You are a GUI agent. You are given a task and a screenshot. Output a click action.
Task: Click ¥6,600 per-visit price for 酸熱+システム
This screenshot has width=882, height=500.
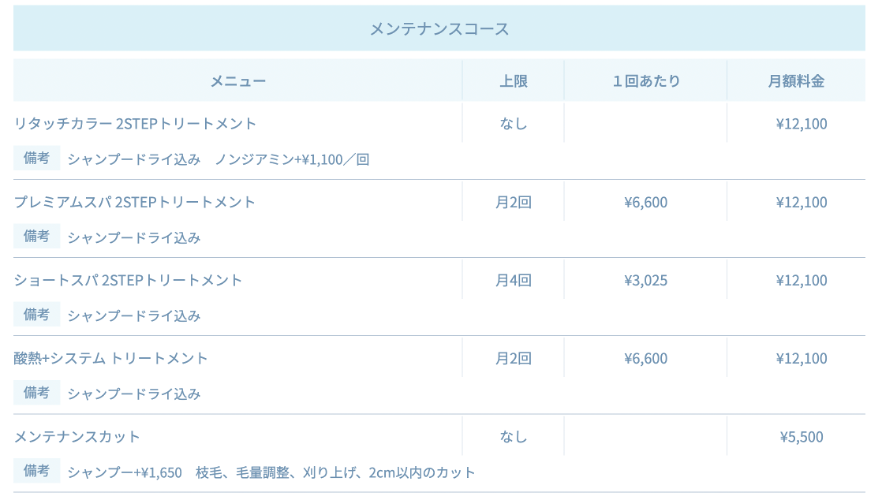645,358
